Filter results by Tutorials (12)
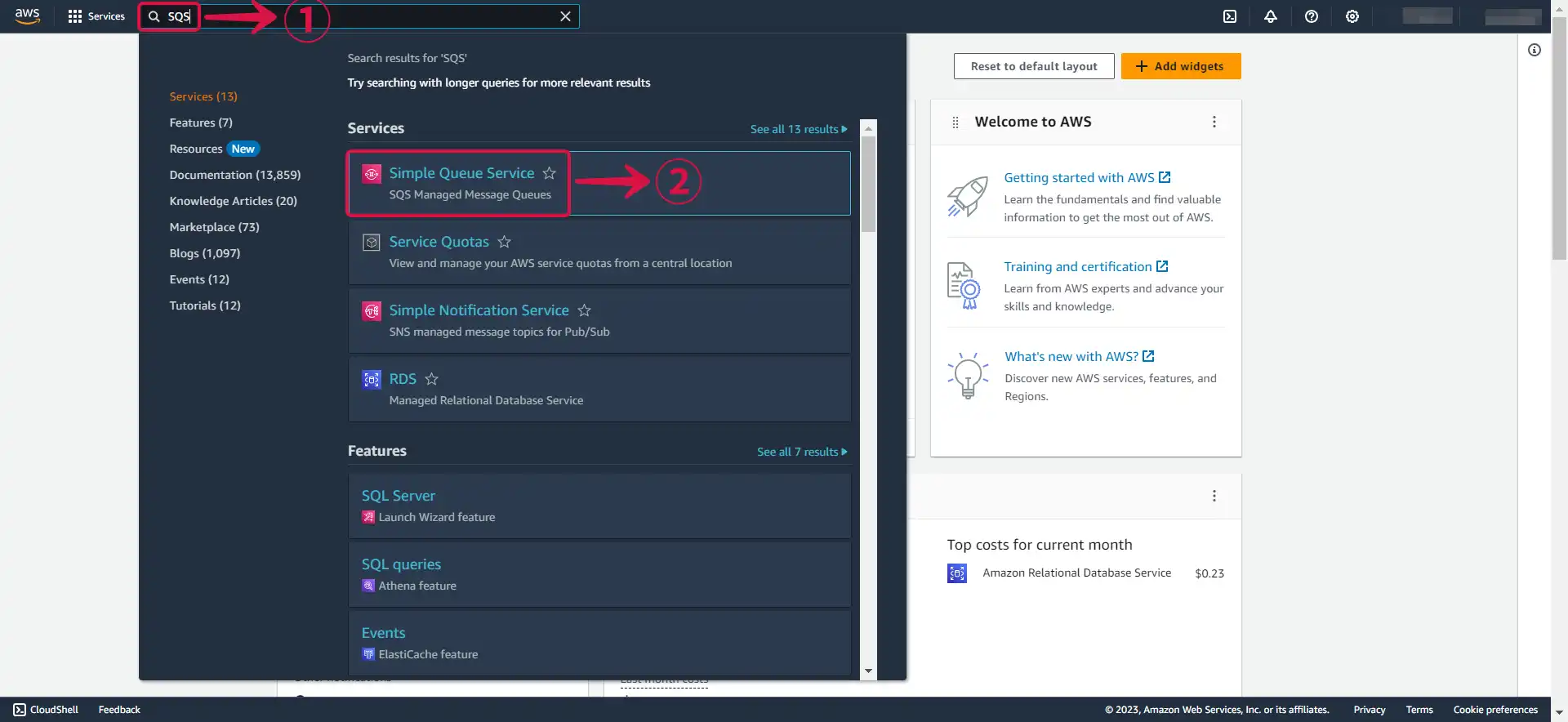The width and height of the screenshot is (1568, 722). click(x=205, y=305)
